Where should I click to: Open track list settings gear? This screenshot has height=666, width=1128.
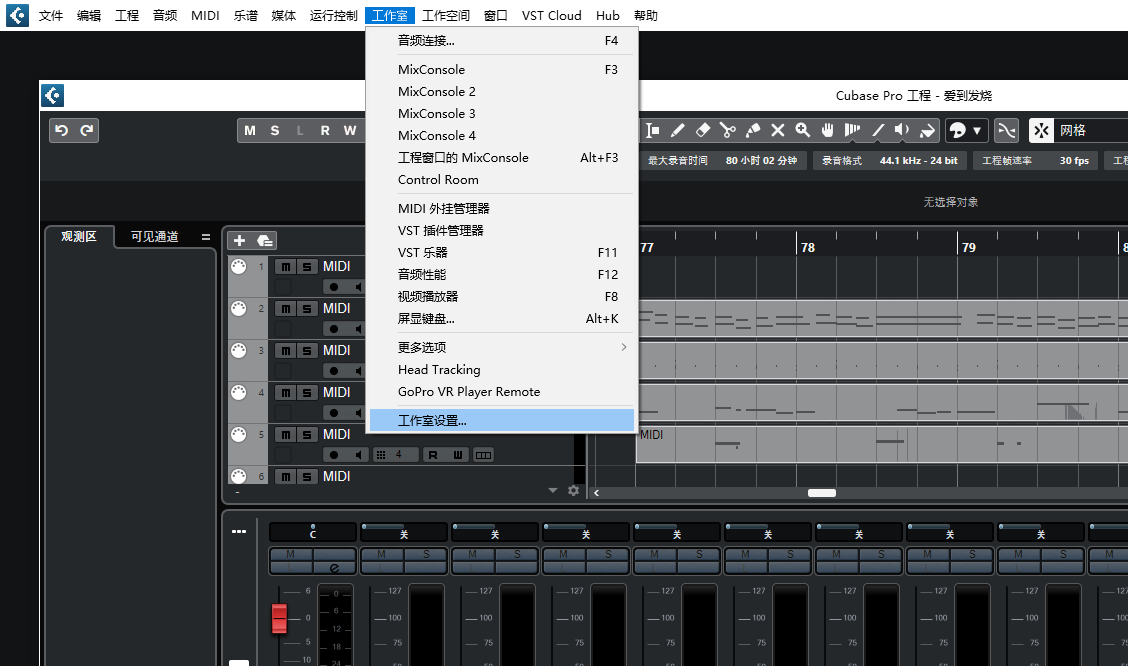pyautogui.click(x=573, y=491)
